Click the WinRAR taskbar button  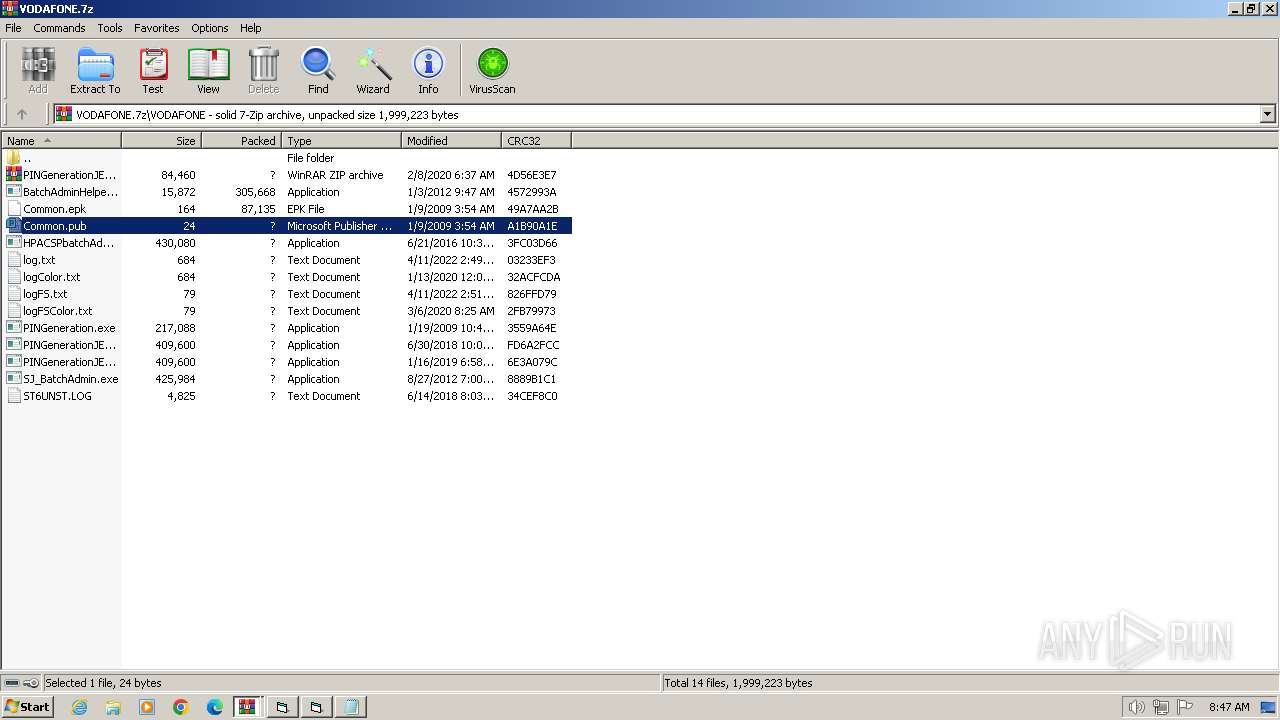pyautogui.click(x=247, y=707)
